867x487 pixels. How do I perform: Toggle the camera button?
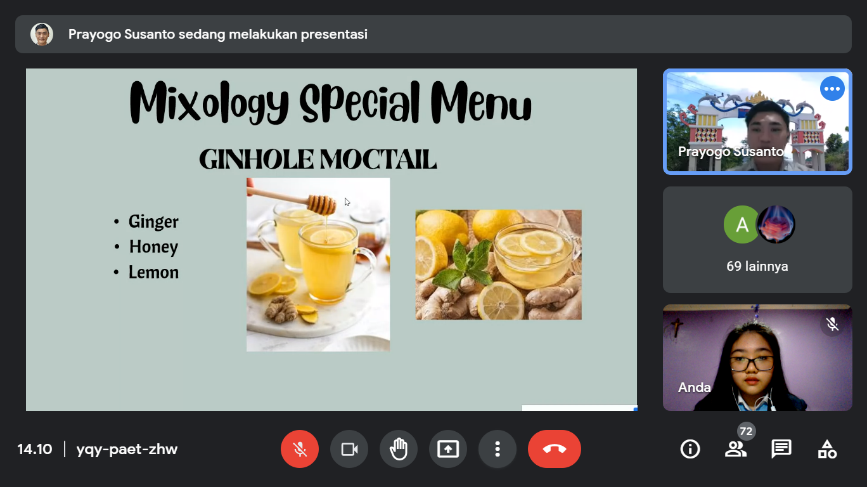(349, 449)
